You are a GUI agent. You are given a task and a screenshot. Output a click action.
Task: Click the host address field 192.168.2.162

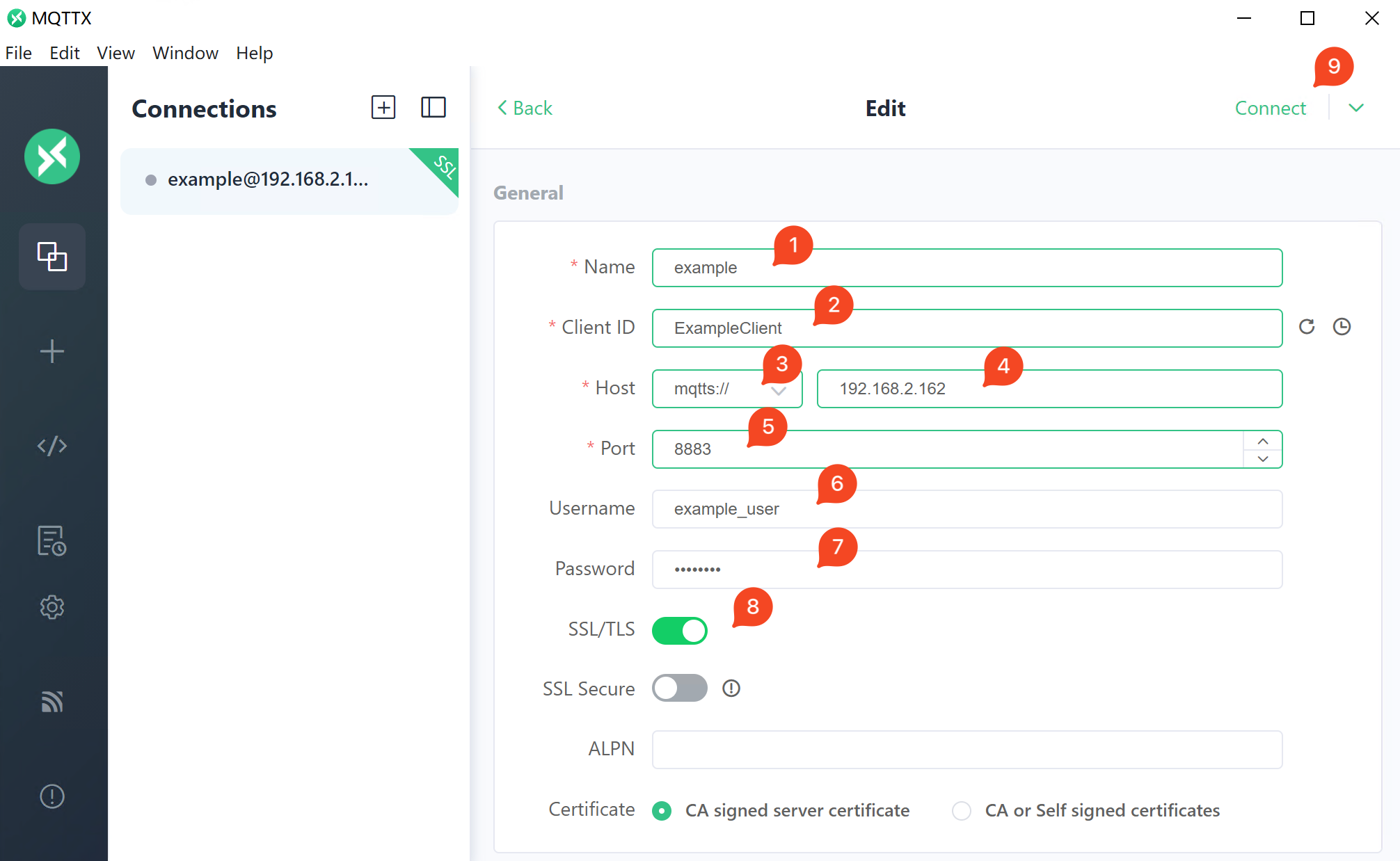(x=1050, y=389)
